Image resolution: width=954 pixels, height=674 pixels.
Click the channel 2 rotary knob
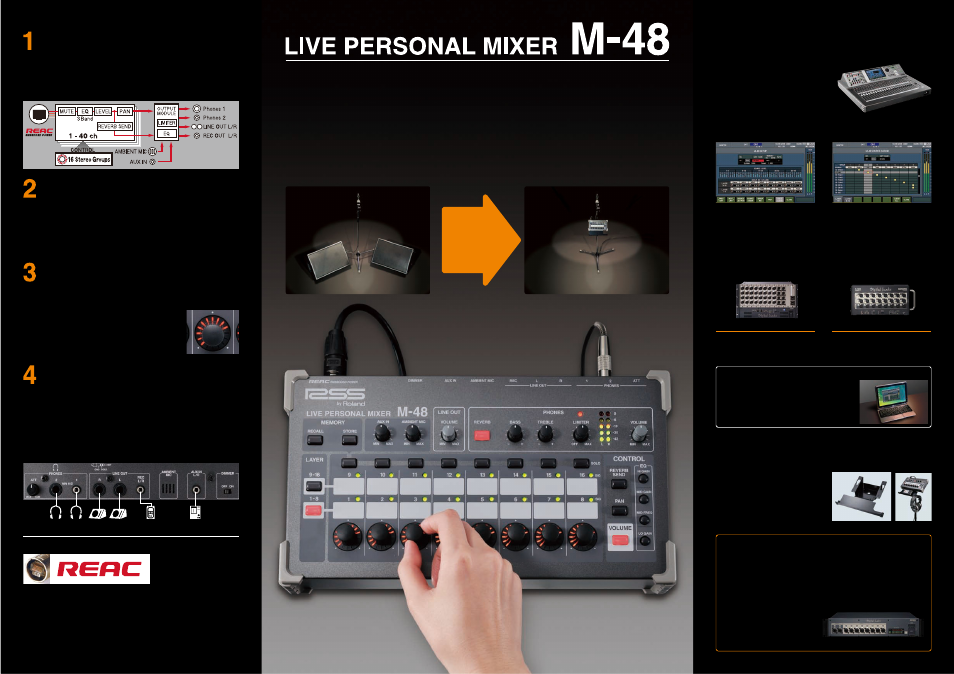[x=381, y=537]
